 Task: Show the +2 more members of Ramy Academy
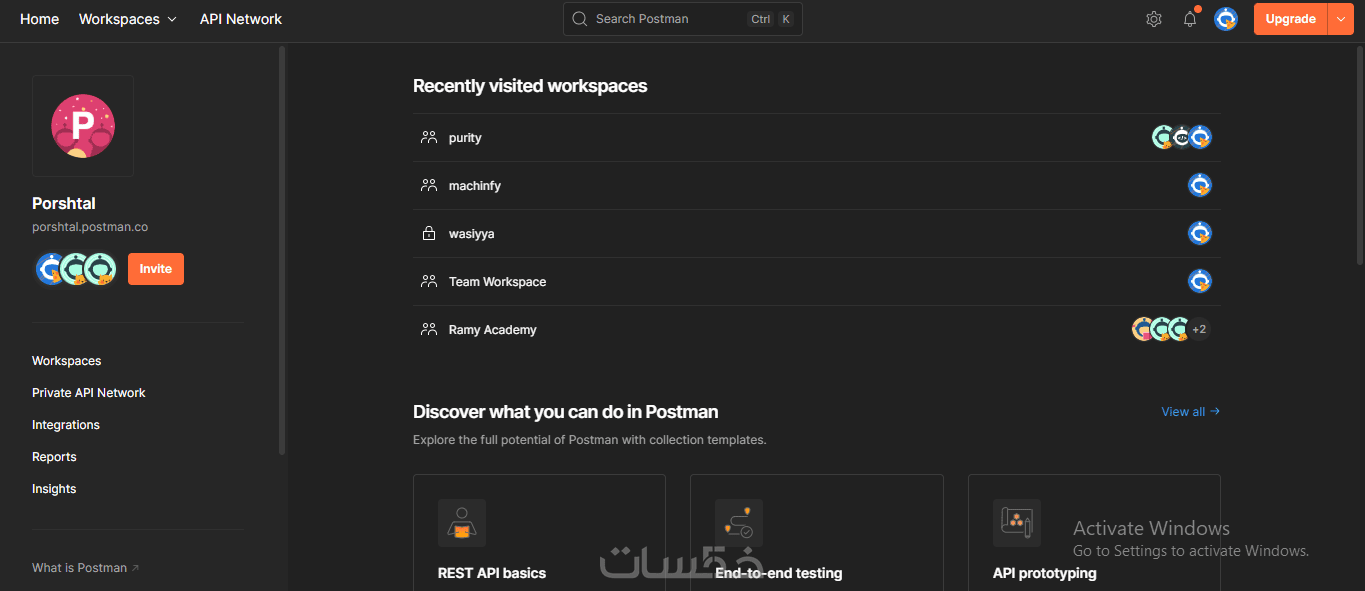click(1199, 329)
